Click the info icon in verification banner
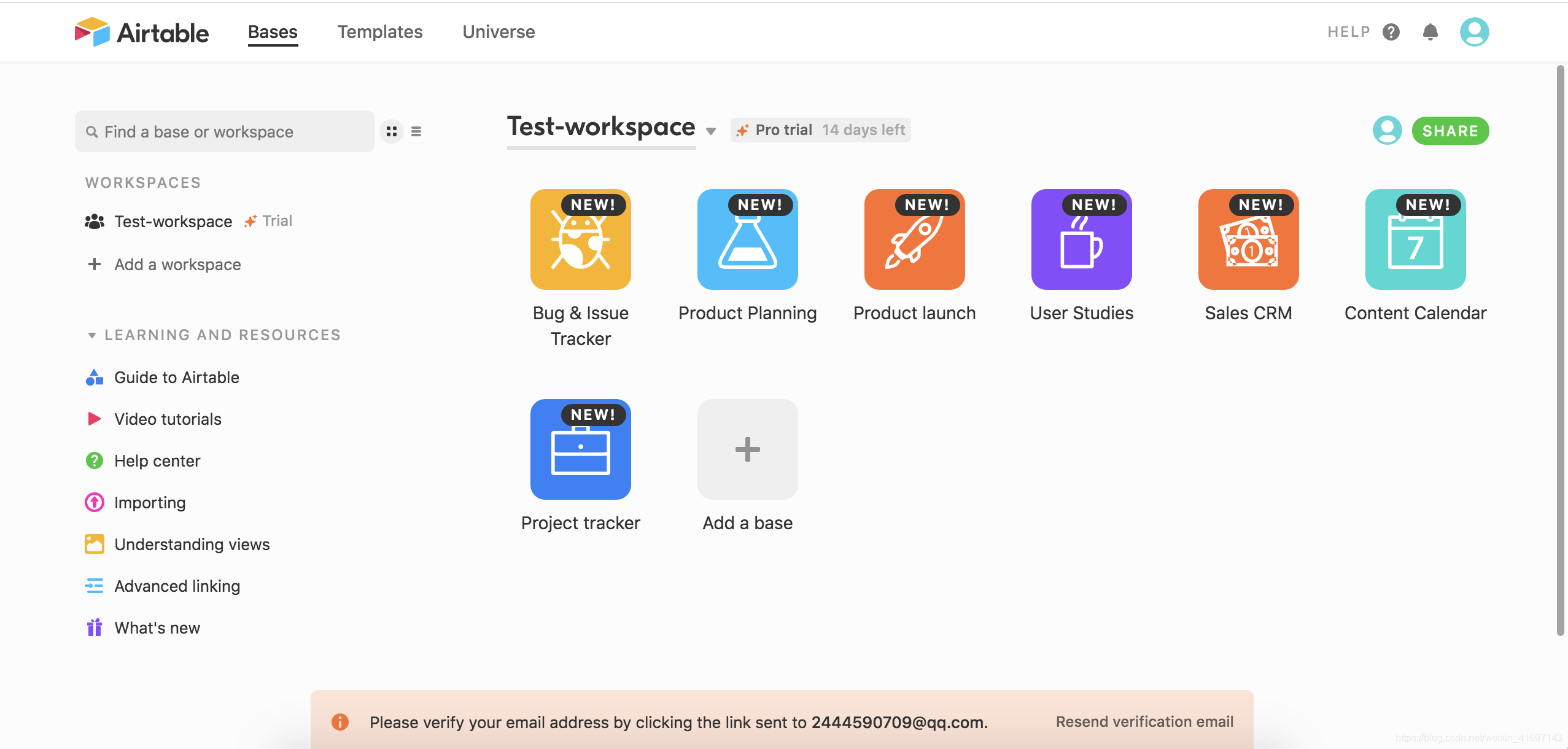 [340, 722]
